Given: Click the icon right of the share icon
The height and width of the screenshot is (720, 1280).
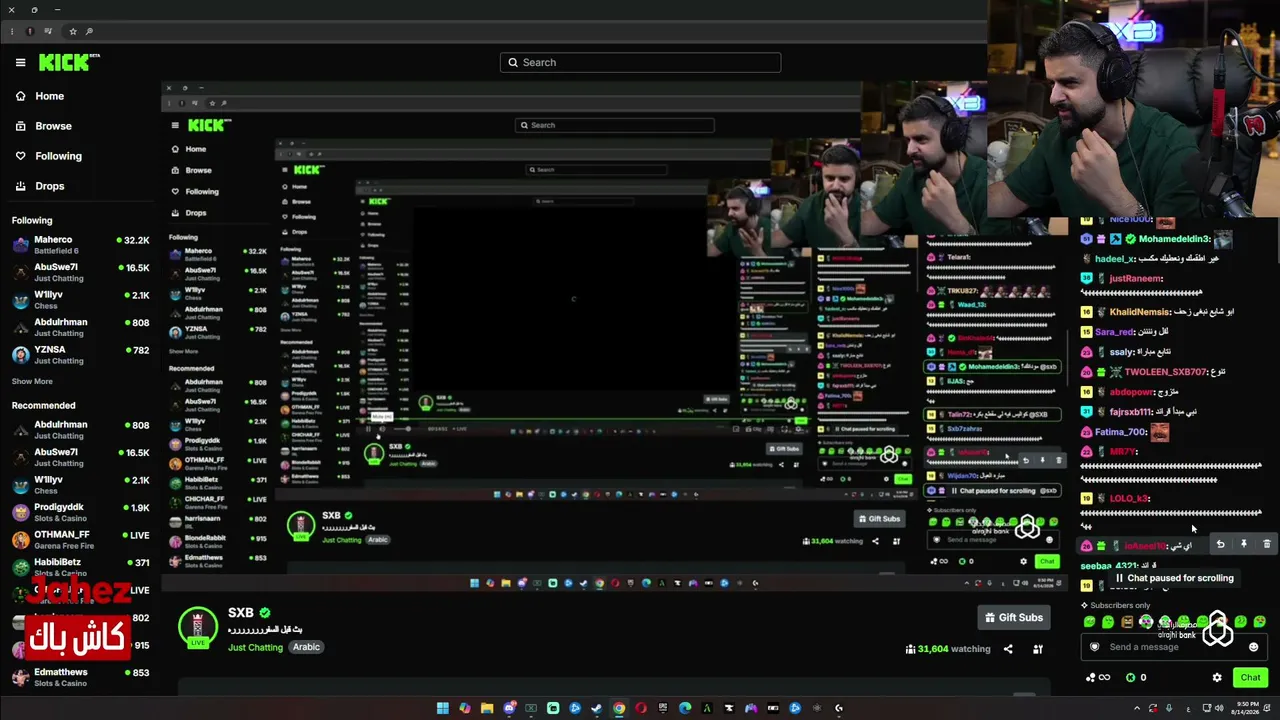Looking at the screenshot, I should 1038,649.
